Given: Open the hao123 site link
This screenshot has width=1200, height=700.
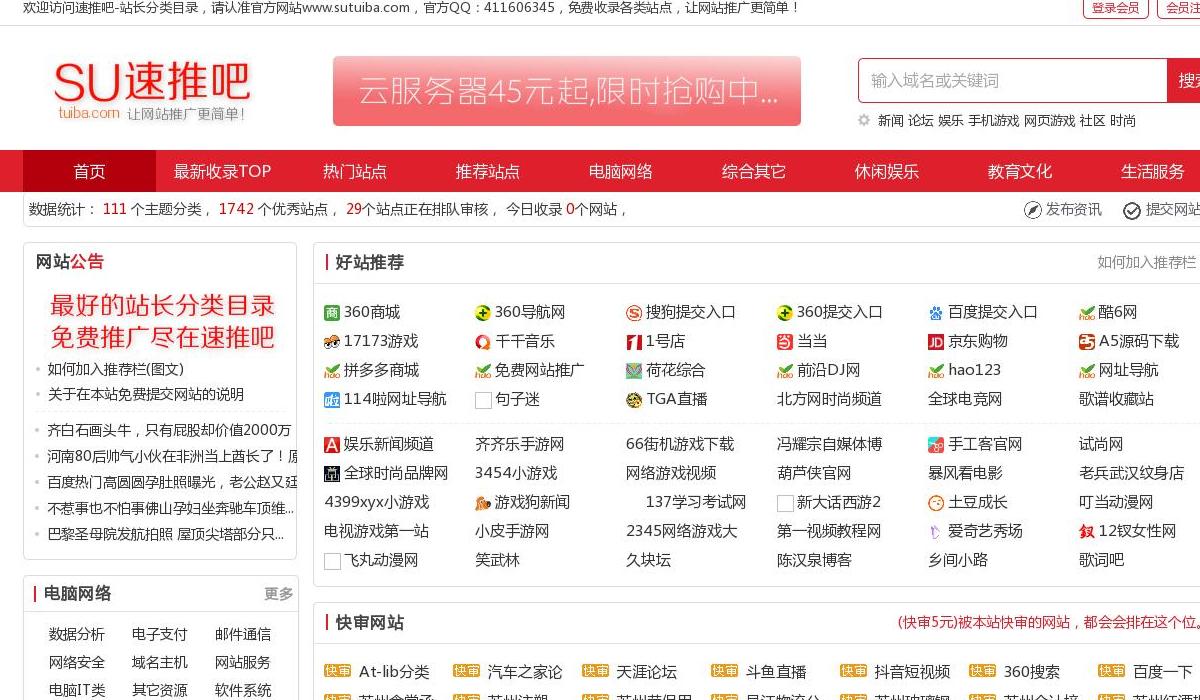Looking at the screenshot, I should pos(974,370).
